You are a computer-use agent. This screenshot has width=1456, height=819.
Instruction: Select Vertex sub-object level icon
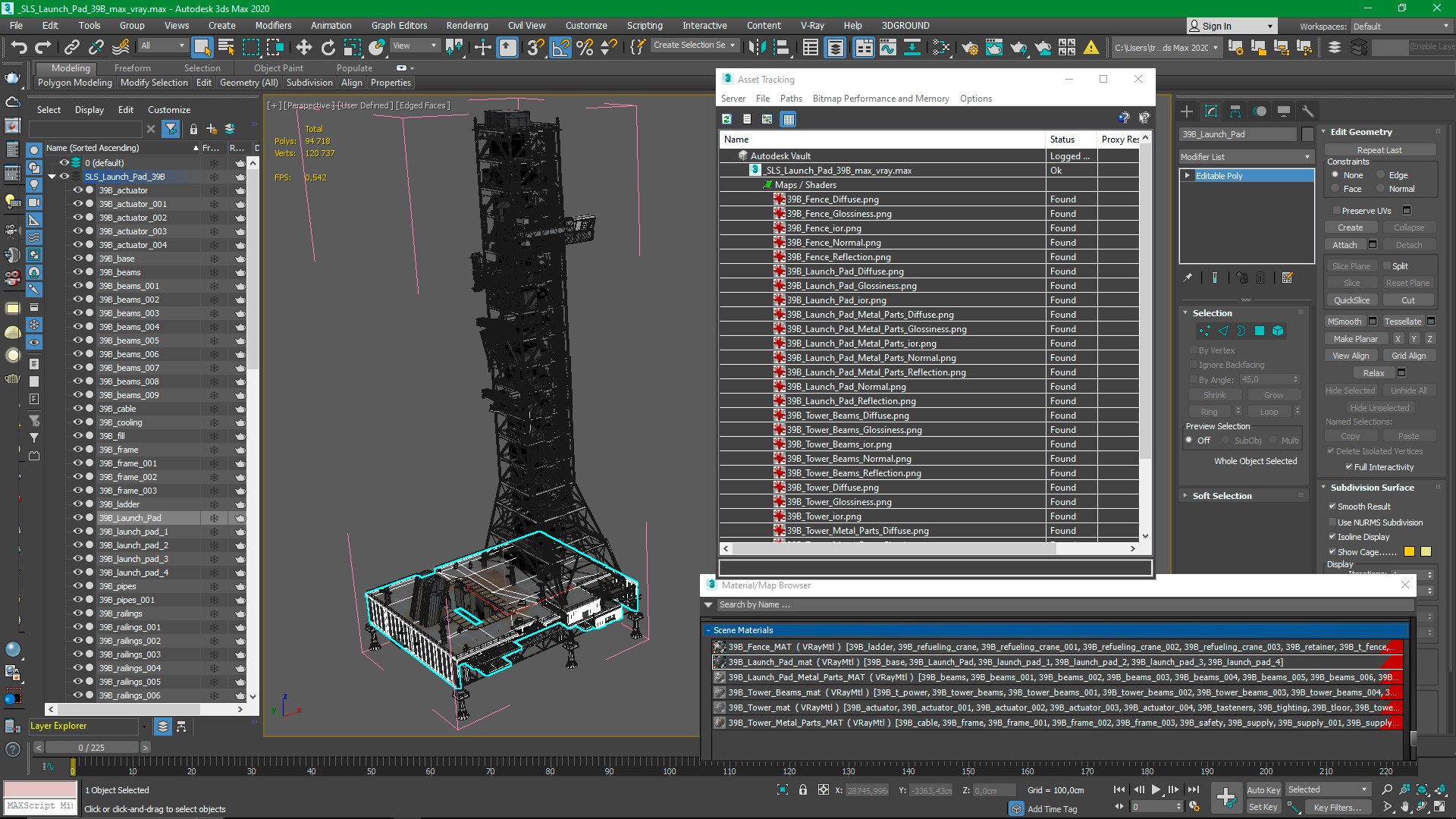(x=1204, y=331)
